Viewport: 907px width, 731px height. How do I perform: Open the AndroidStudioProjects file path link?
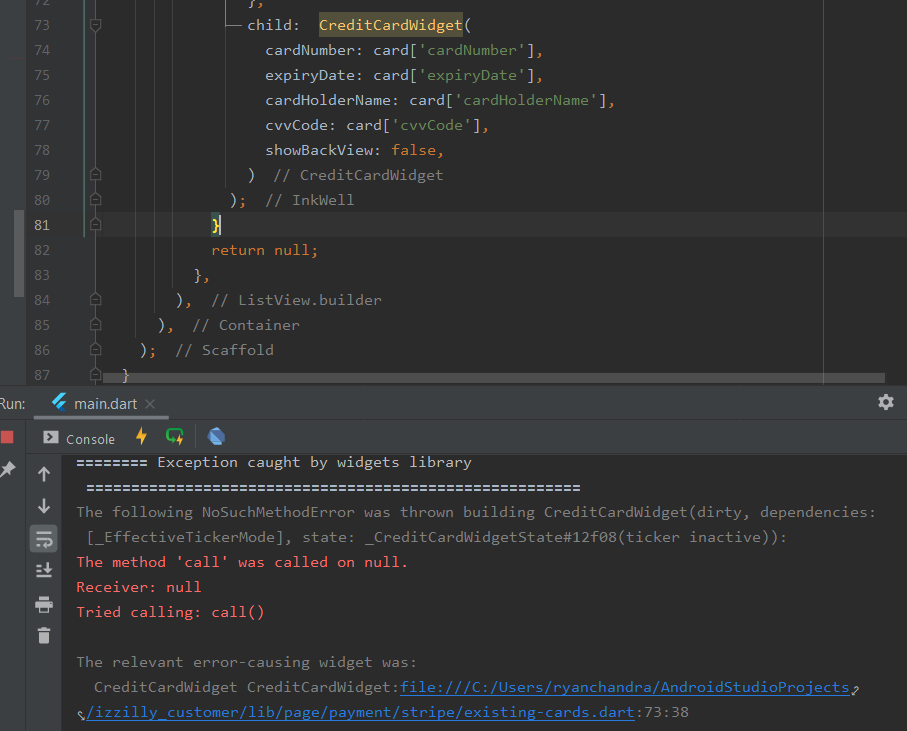[x=625, y=687]
